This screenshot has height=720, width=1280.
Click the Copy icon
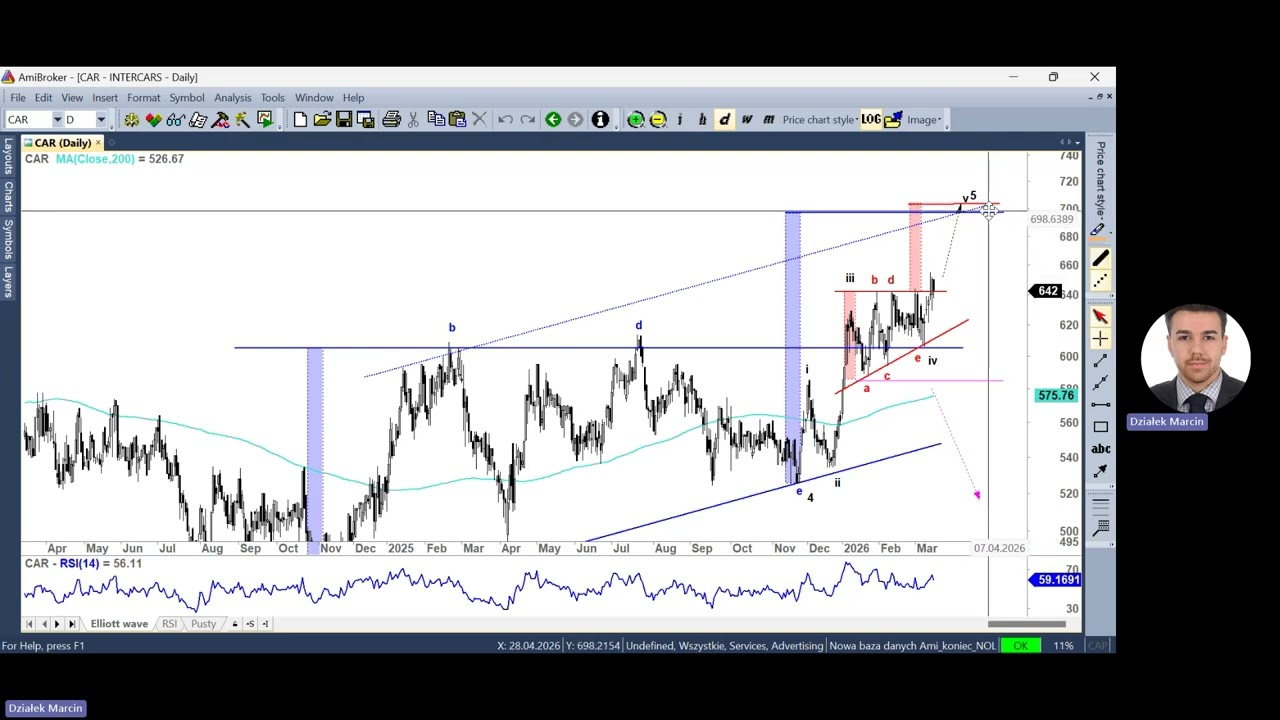pyautogui.click(x=436, y=120)
